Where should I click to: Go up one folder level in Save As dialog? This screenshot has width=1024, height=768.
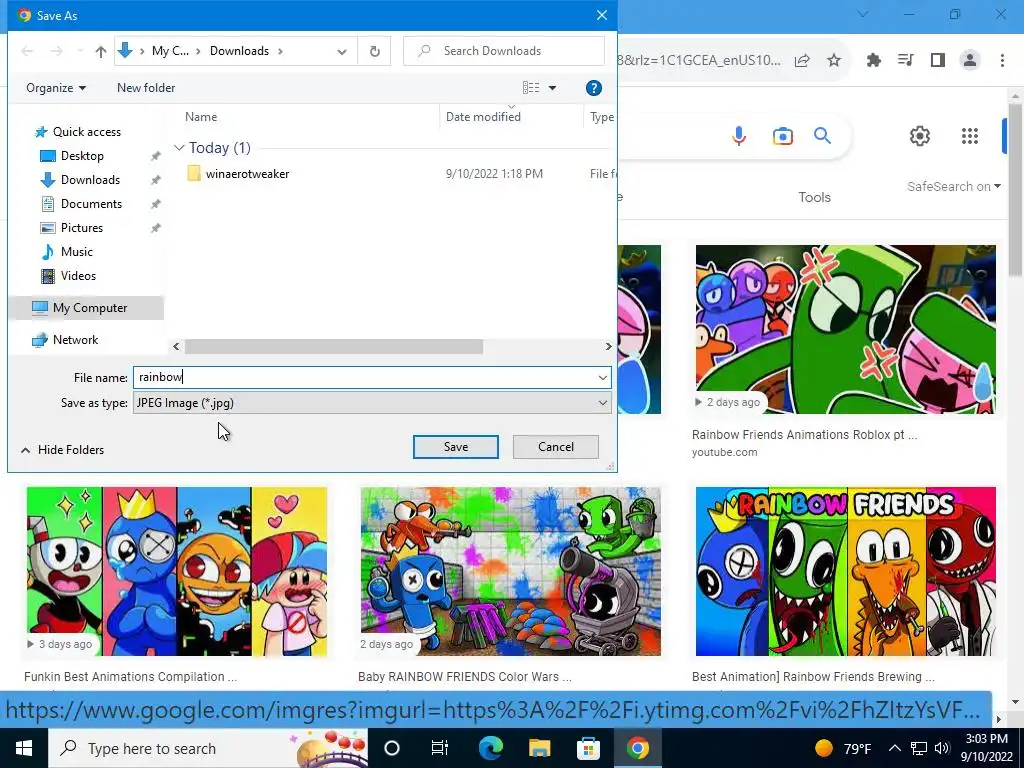coord(101,51)
